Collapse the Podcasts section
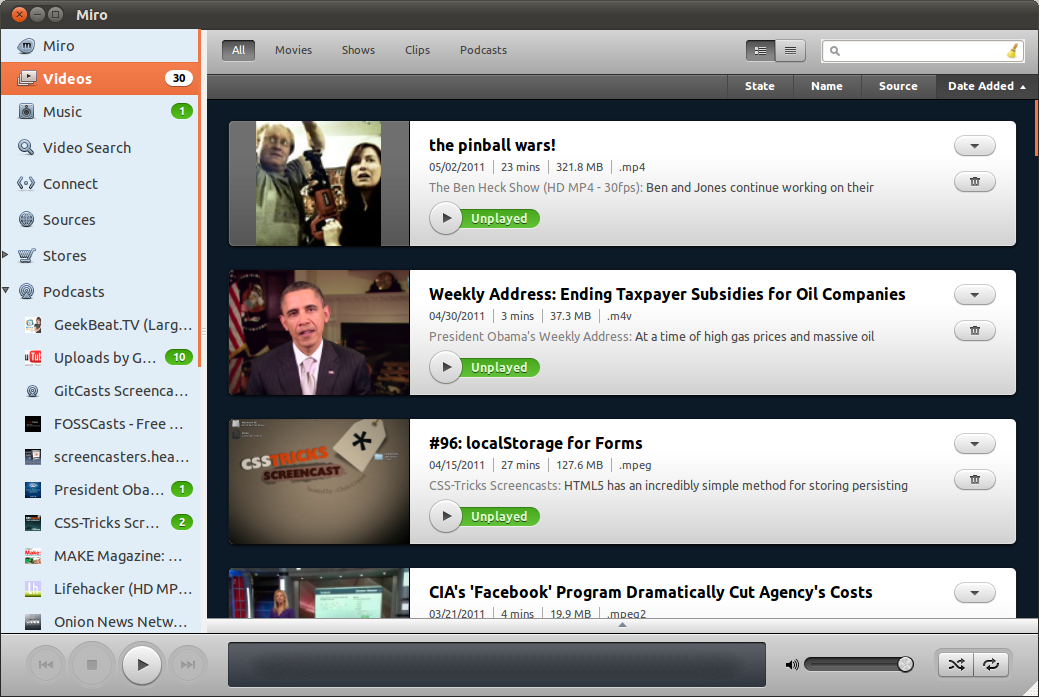The width and height of the screenshot is (1039, 697). point(5,290)
